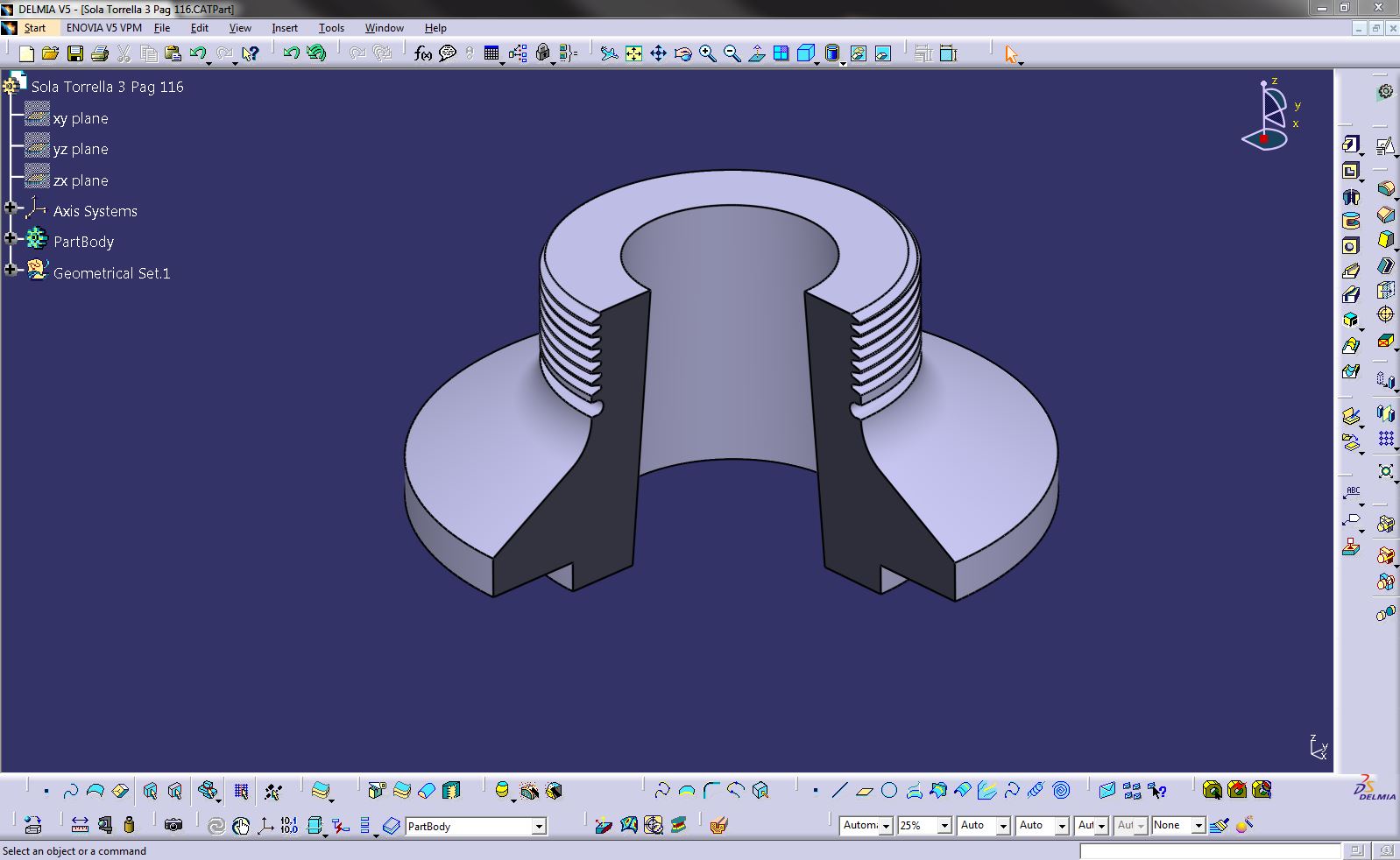
Task: Open the Edit menu
Action: pos(200,28)
